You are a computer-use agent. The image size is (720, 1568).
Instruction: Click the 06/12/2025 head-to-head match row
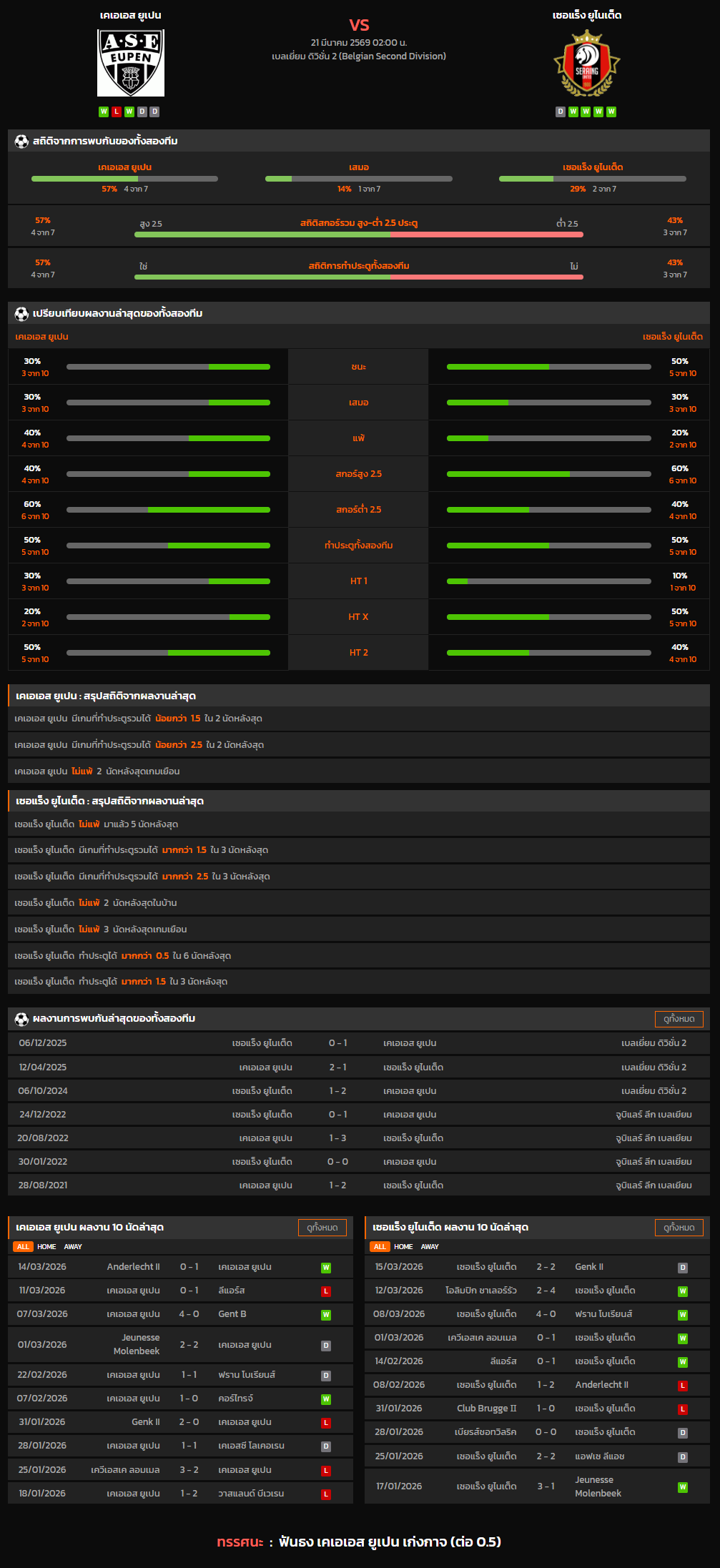358,1043
